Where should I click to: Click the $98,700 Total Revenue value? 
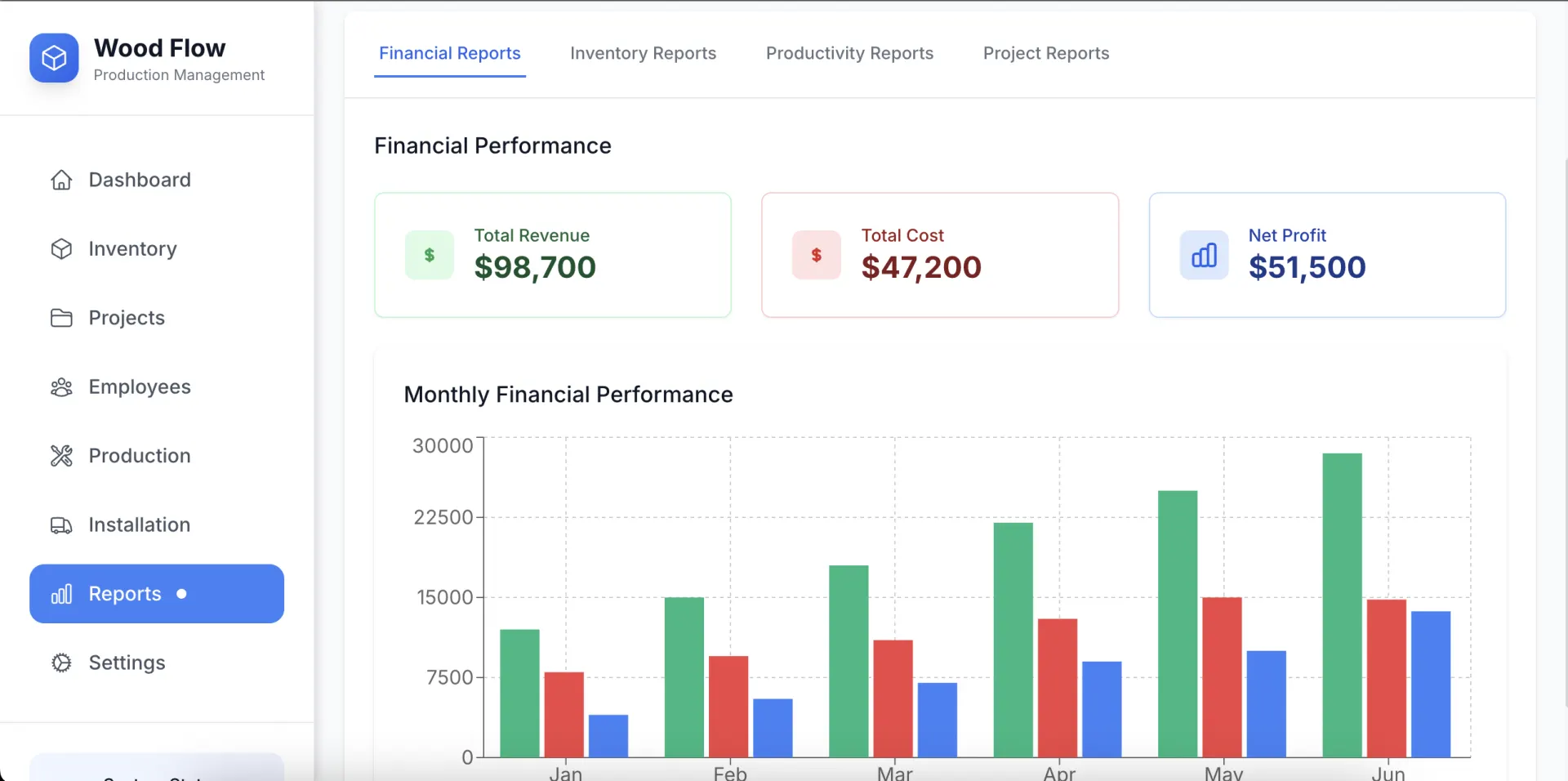536,268
